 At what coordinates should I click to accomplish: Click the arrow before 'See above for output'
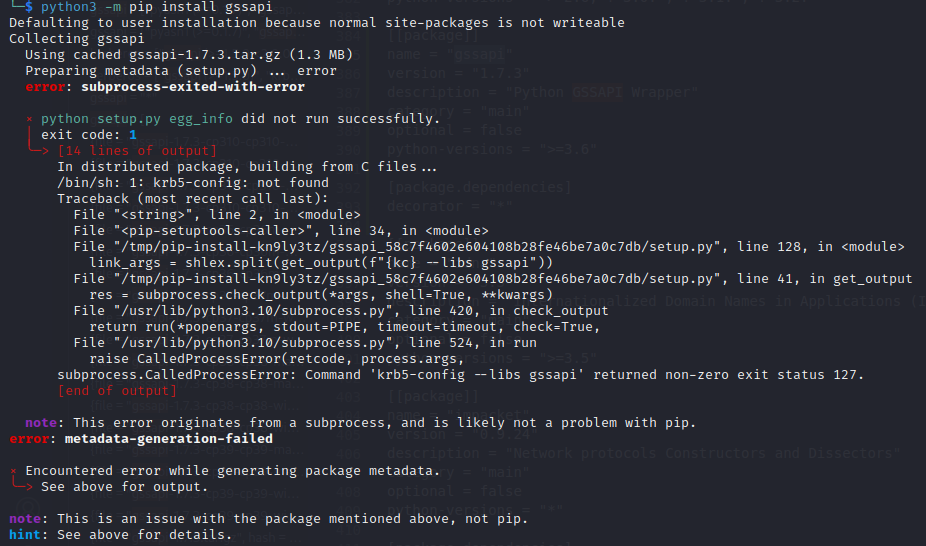[x=22, y=485]
